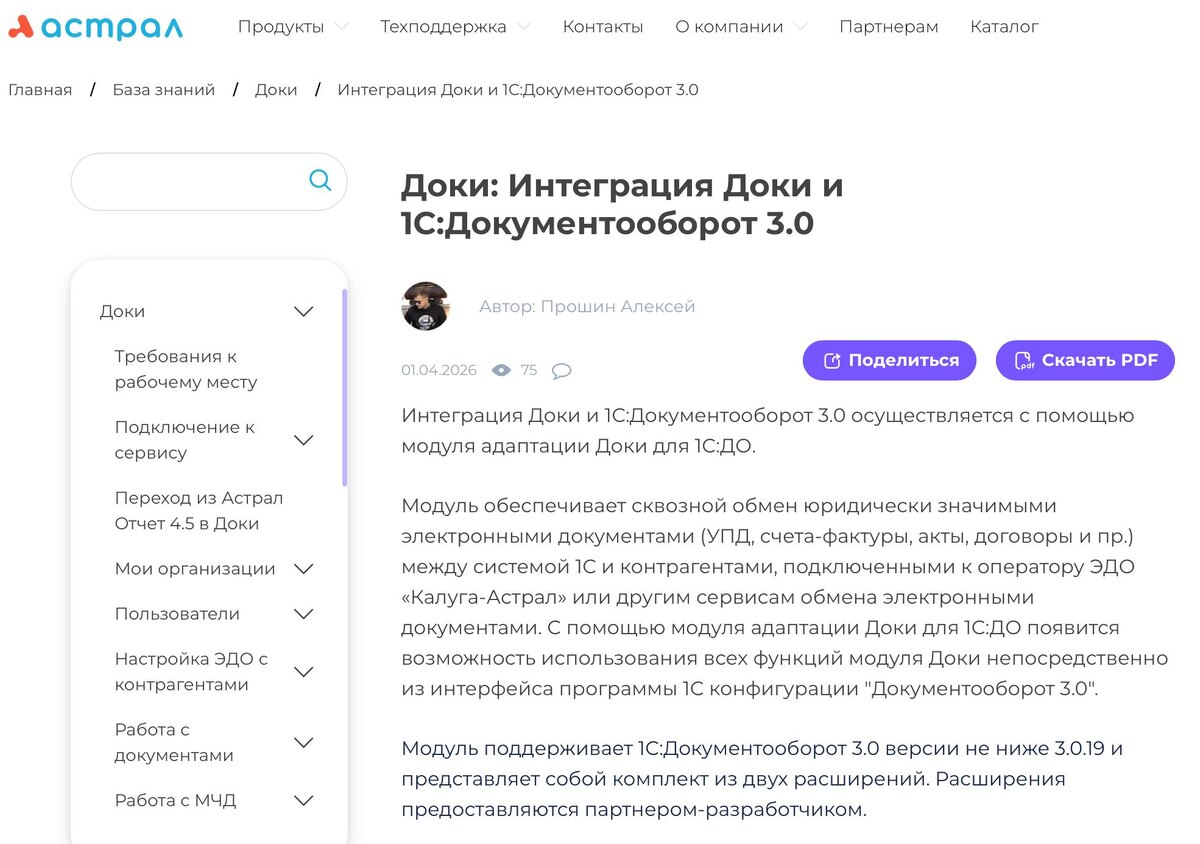Open the Техподдержка dropdown menu
1200x844 pixels.
pyautogui.click(x=455, y=27)
